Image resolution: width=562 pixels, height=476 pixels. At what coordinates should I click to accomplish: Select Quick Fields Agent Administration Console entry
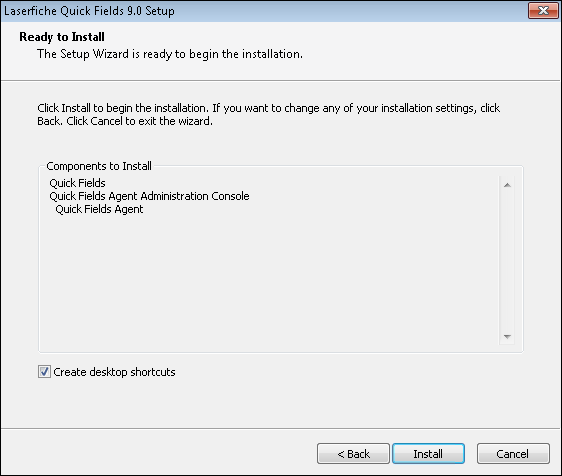coord(149,196)
